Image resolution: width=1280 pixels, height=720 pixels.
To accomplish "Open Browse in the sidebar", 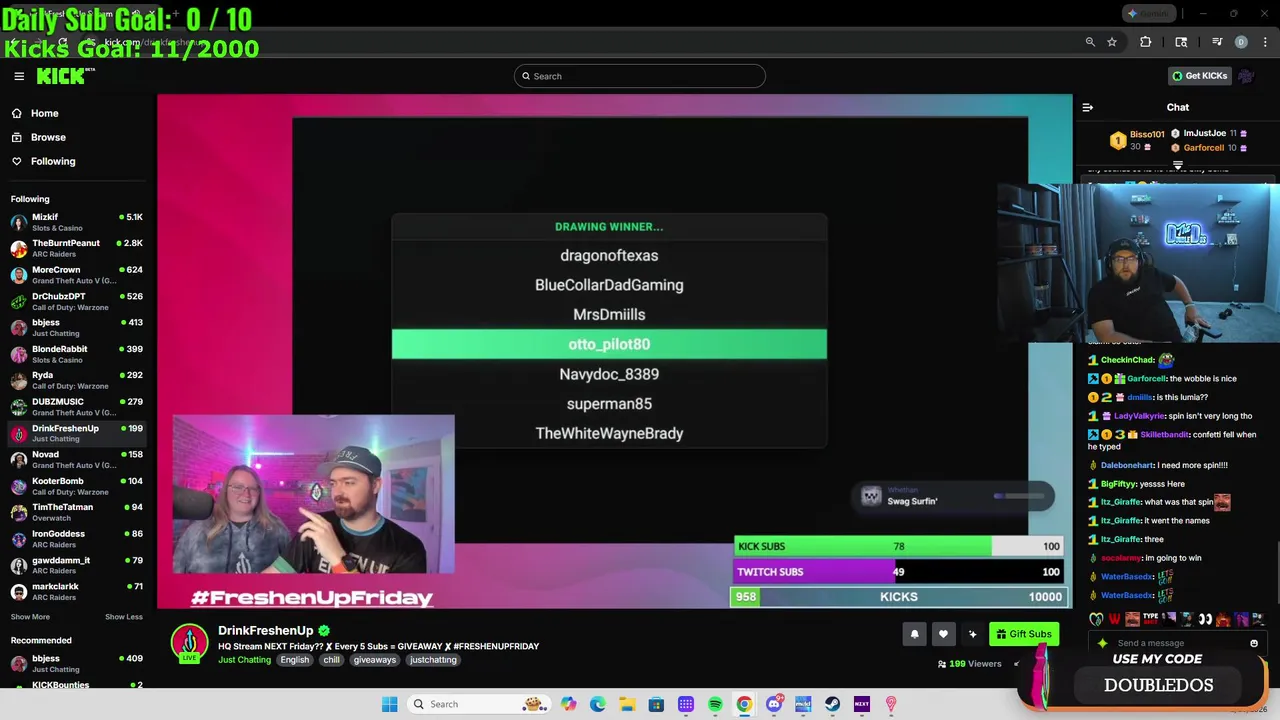I will tap(48, 137).
